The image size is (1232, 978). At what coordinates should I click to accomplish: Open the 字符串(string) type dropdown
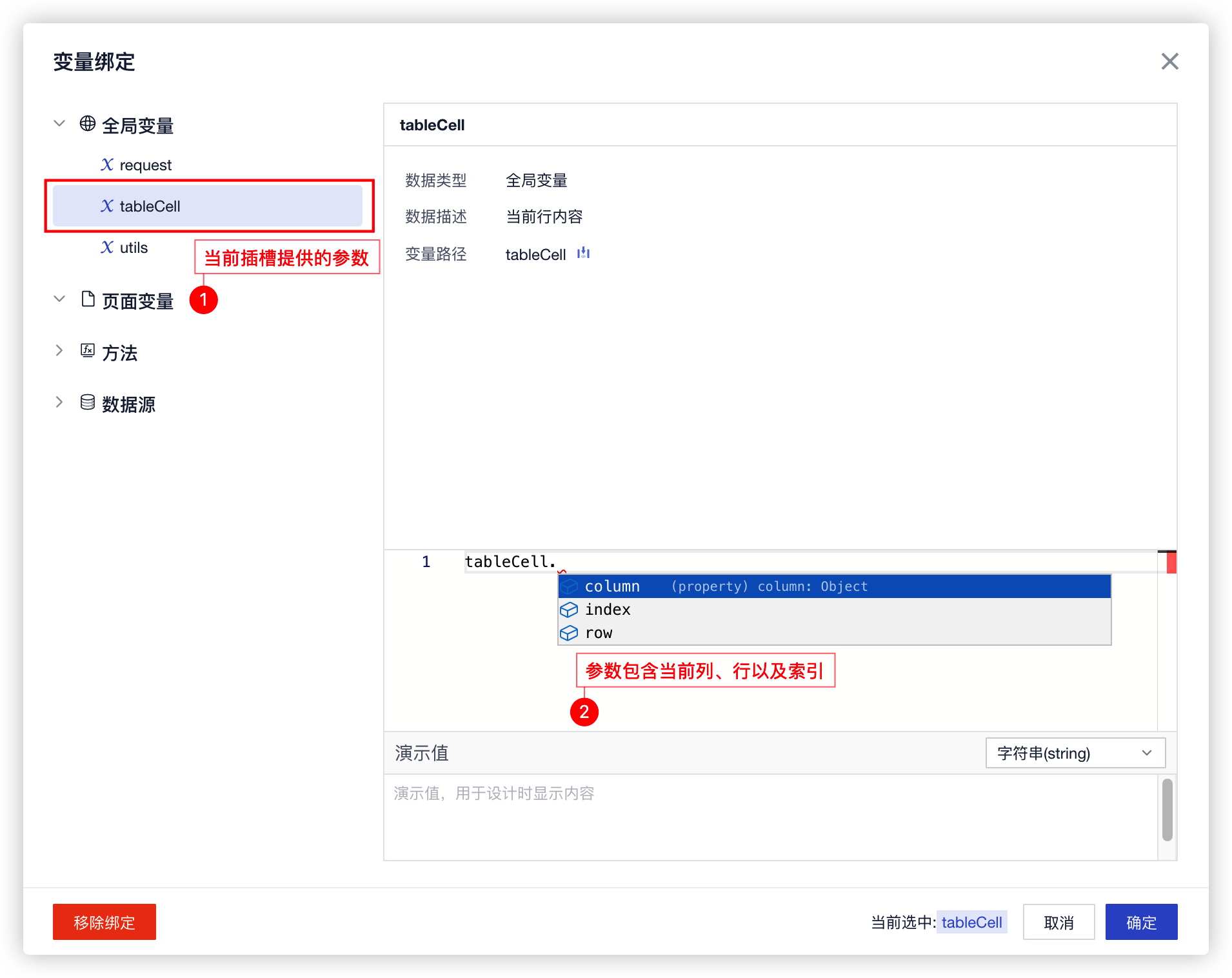pos(1075,753)
